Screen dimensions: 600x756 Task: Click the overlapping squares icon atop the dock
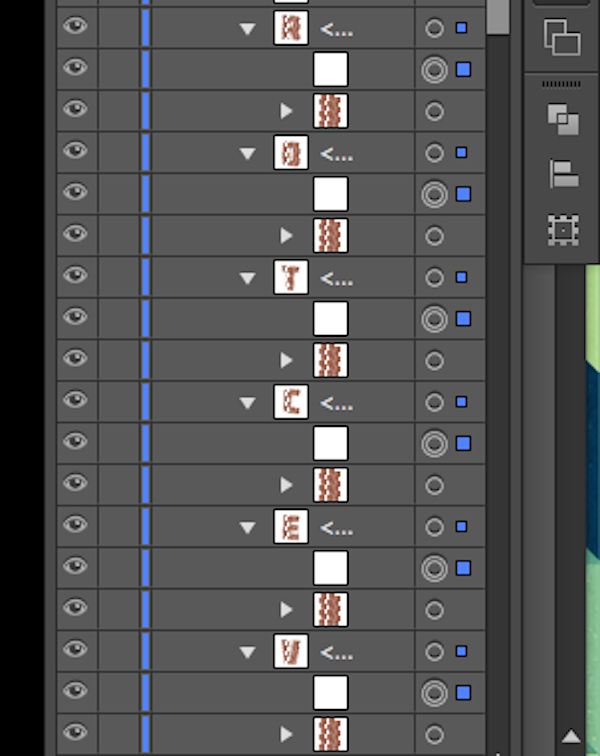[562, 37]
